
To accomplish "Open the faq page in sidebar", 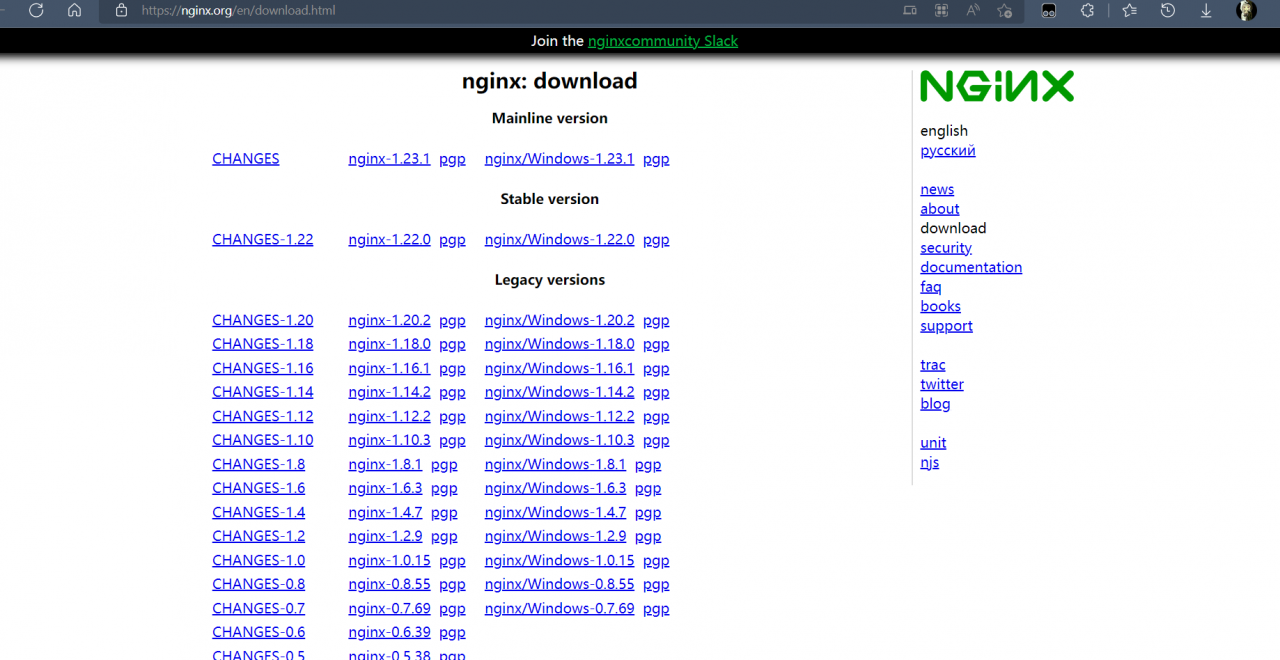I will (x=931, y=287).
